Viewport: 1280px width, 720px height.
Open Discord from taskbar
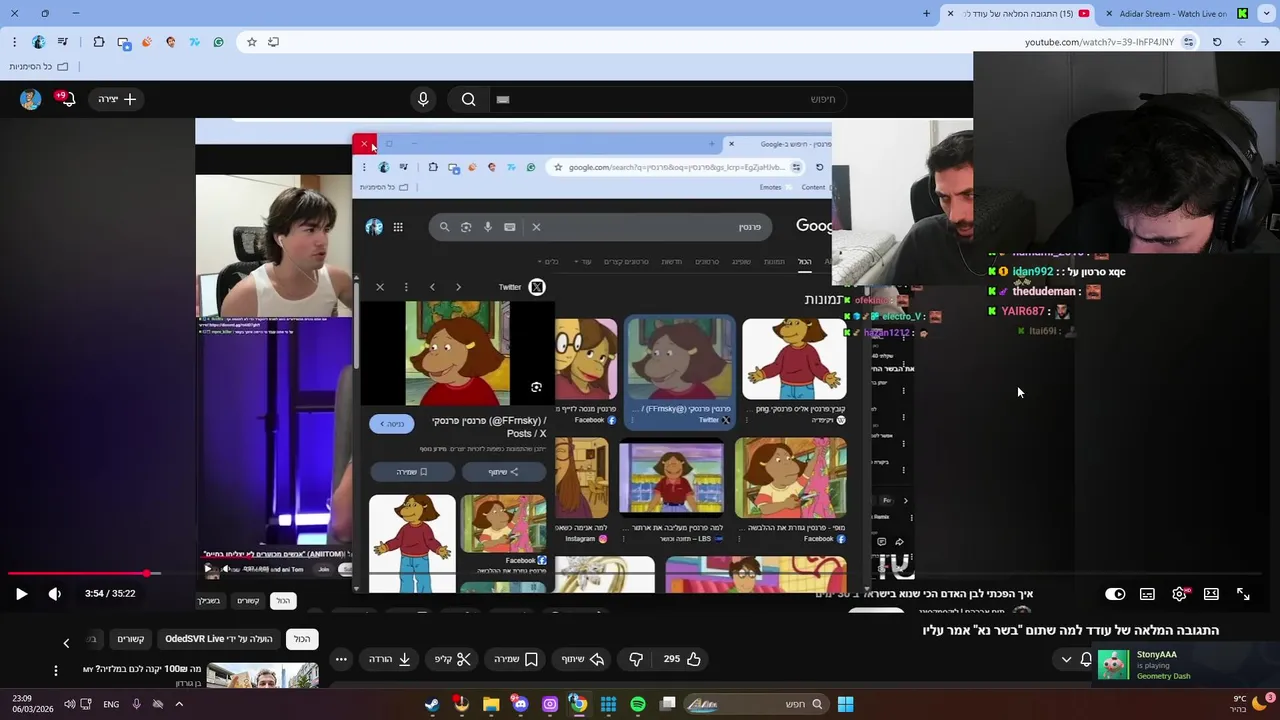pyautogui.click(x=520, y=704)
